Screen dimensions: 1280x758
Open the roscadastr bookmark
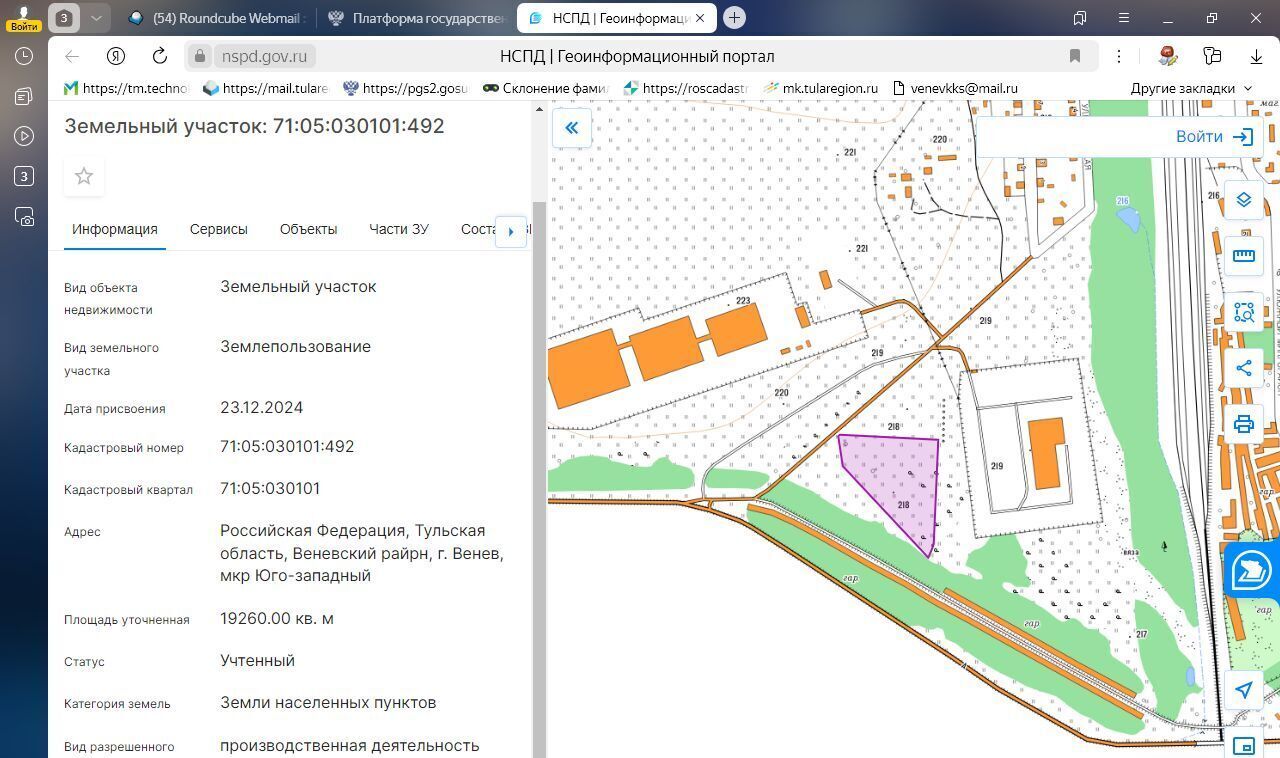(x=685, y=88)
